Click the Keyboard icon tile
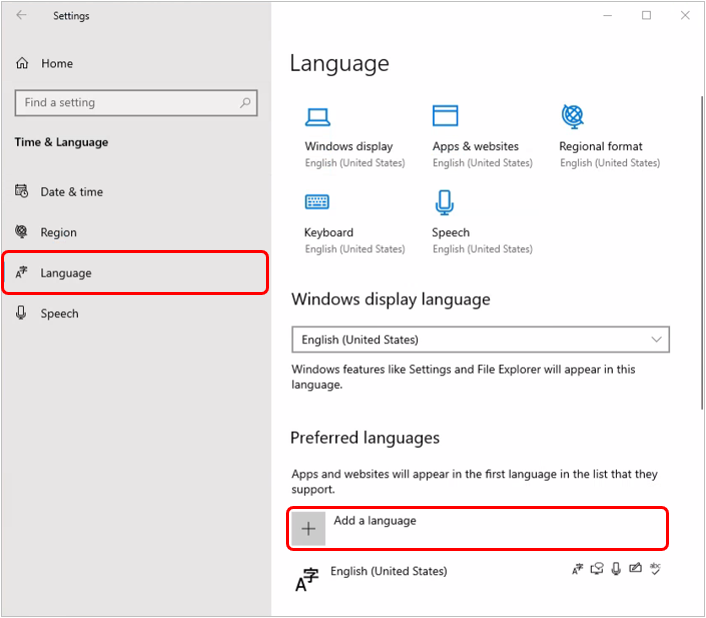Screen dimensions: 706x618 (317, 202)
